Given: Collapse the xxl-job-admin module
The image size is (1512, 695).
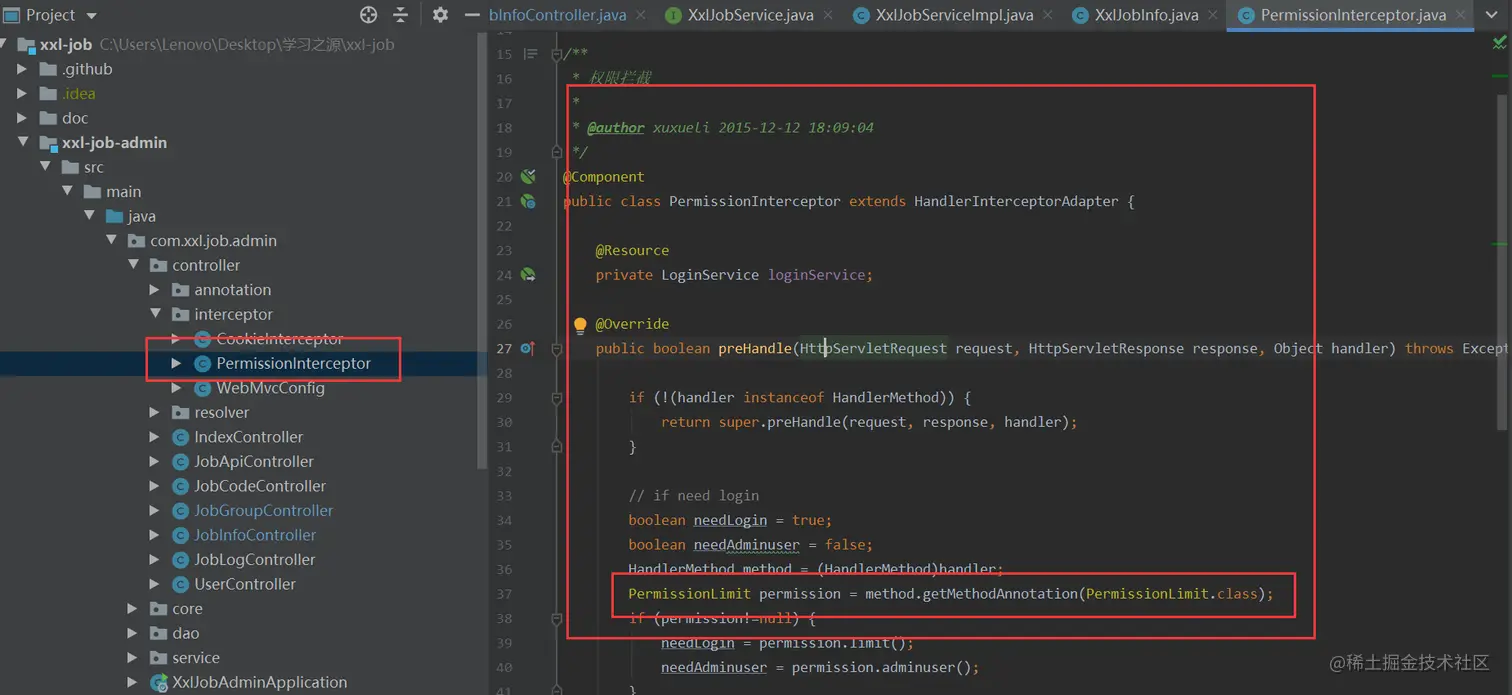Looking at the screenshot, I should (22, 142).
